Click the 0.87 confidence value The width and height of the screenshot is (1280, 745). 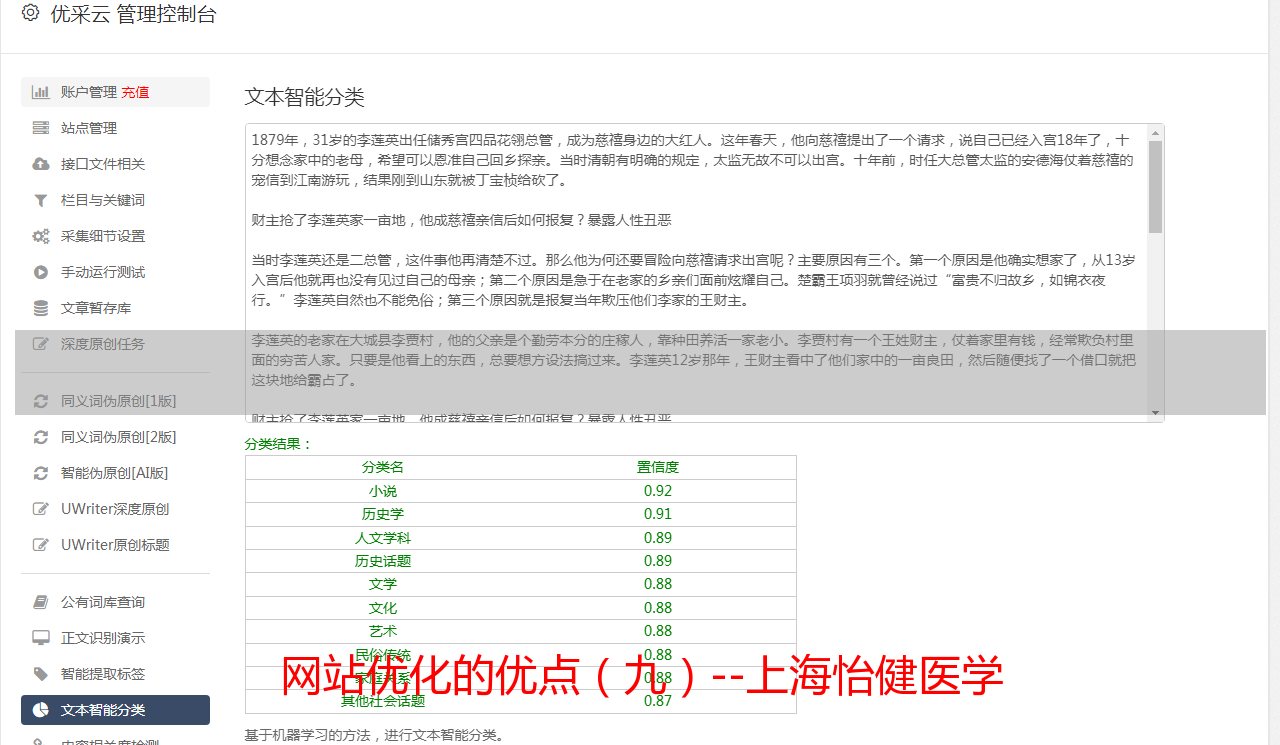(658, 701)
